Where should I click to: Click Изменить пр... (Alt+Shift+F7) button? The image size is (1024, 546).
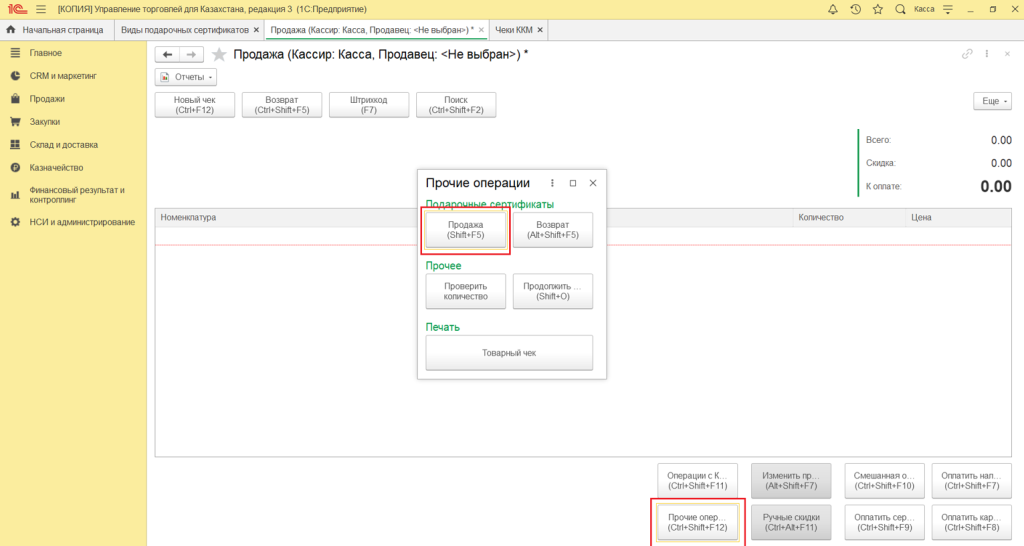pyautogui.click(x=791, y=481)
